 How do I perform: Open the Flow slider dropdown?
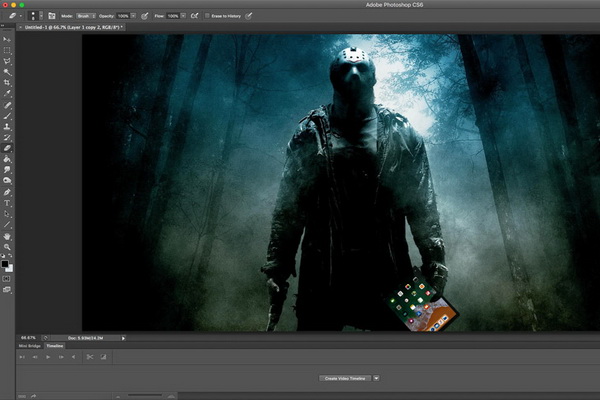183,16
